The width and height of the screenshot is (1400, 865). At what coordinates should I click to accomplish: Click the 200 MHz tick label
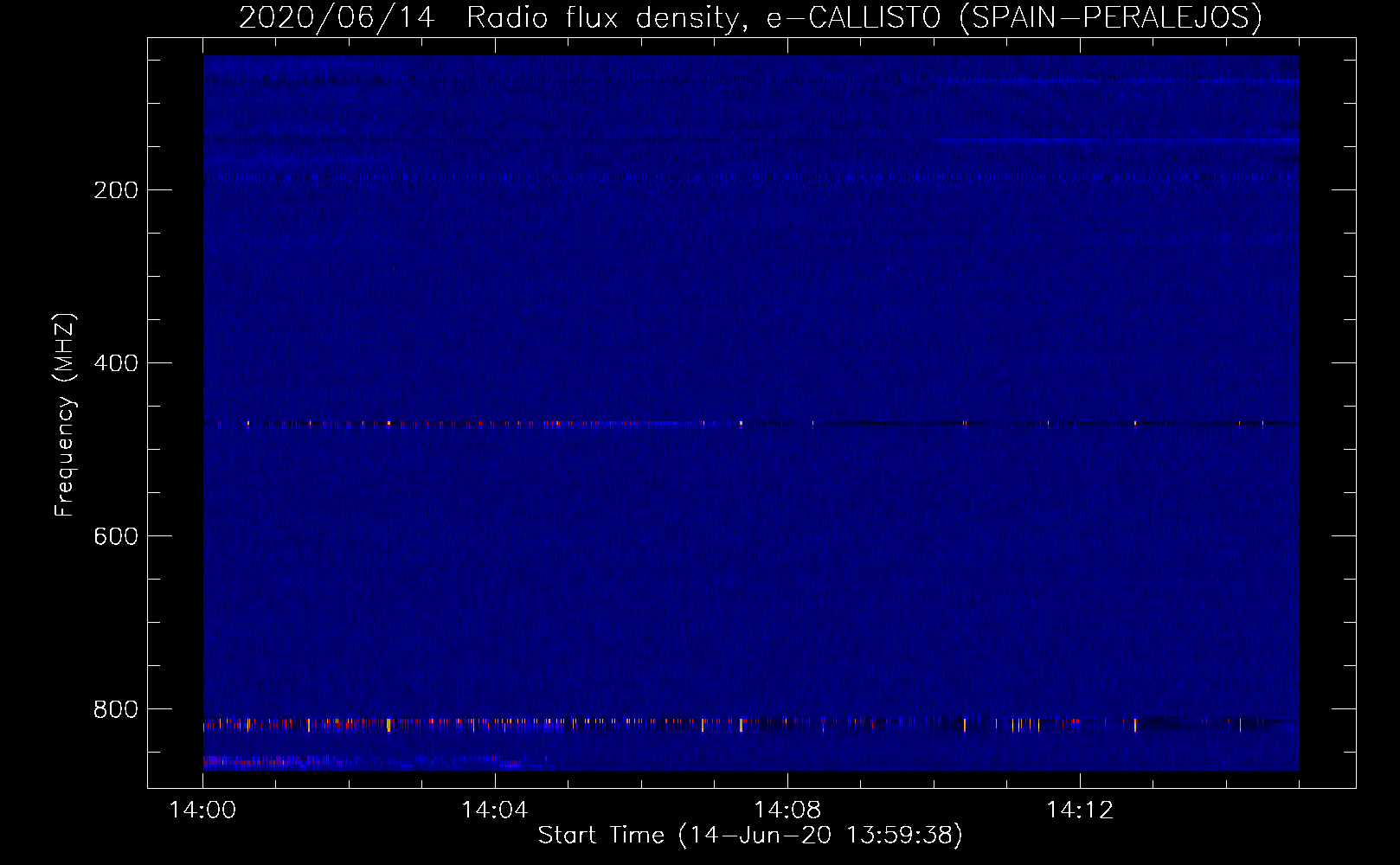click(116, 190)
